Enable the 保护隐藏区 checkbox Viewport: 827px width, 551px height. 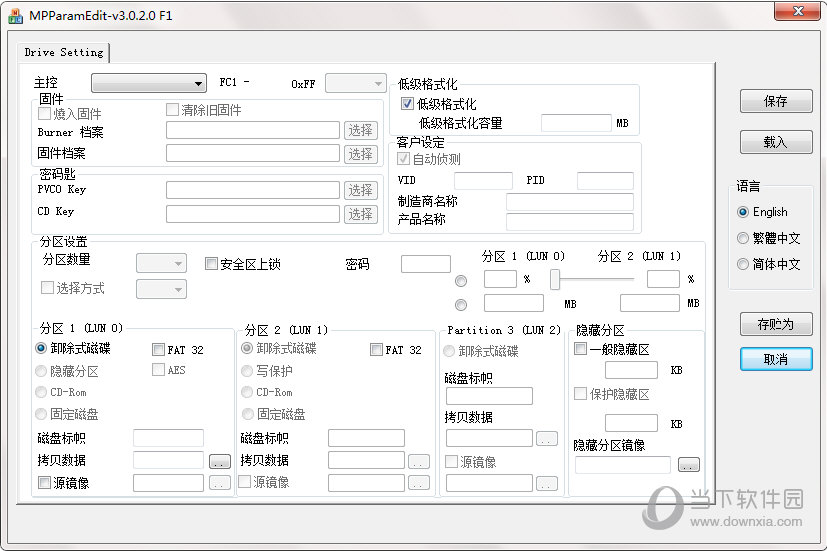pyautogui.click(x=580, y=393)
